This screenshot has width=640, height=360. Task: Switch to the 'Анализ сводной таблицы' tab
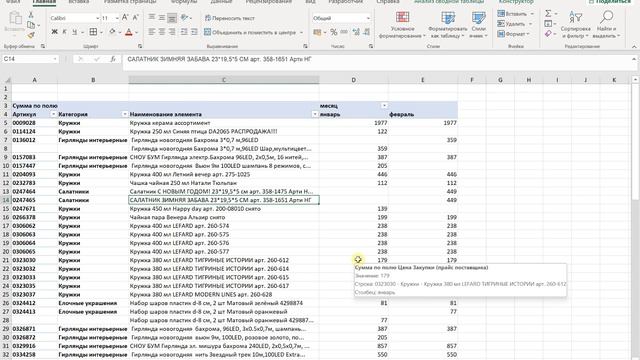point(449,2)
